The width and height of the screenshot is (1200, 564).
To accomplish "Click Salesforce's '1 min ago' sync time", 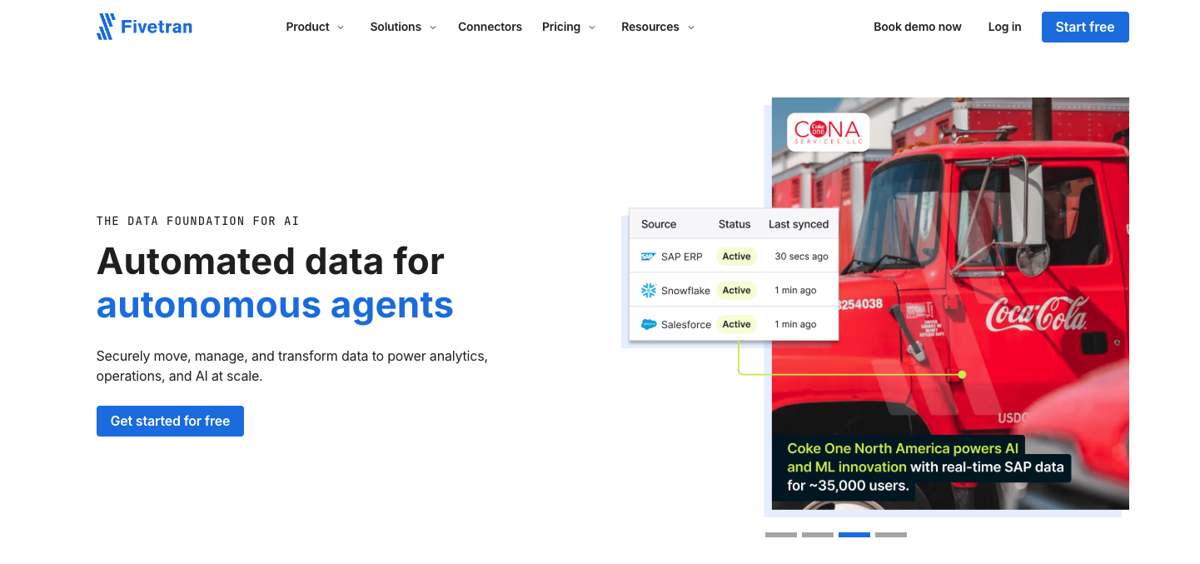I will click(x=795, y=325).
